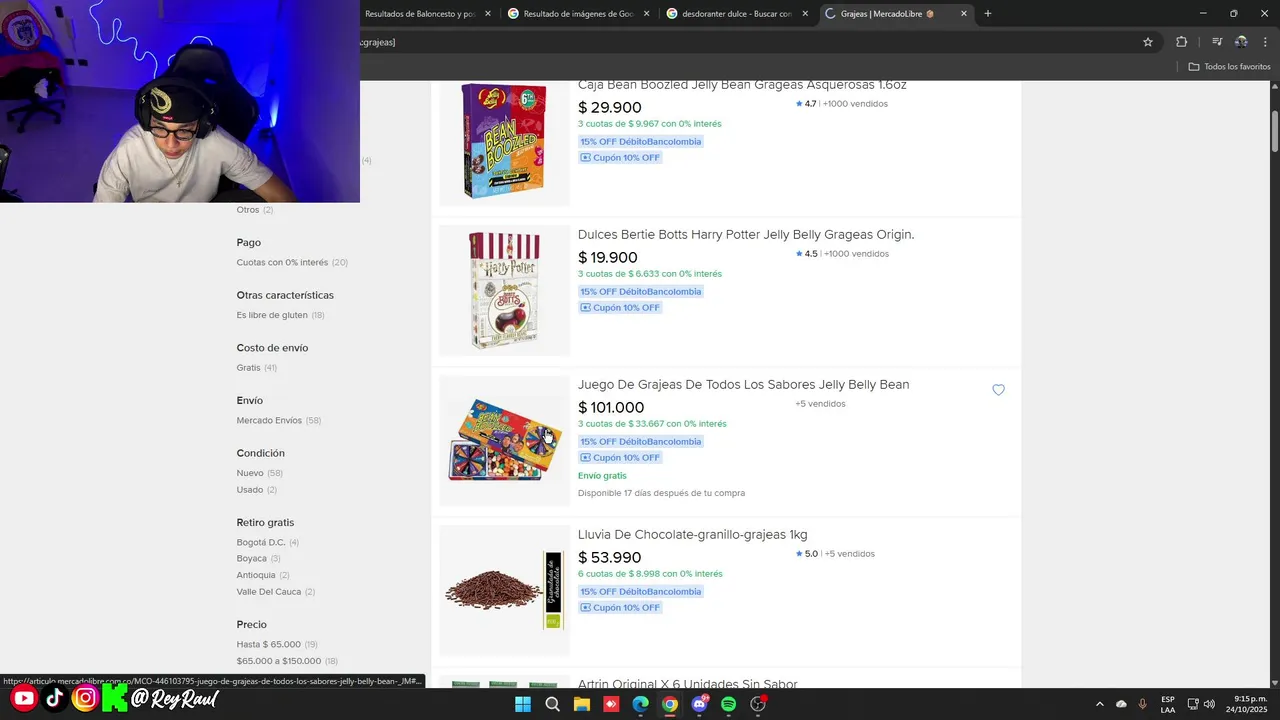Open the Chrome three-dot menu
Screen dimensions: 1280x720
click(x=1266, y=42)
